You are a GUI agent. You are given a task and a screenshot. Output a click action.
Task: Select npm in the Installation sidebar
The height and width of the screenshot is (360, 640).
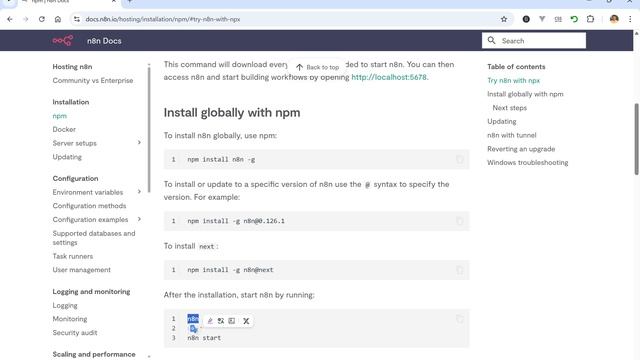pos(60,116)
